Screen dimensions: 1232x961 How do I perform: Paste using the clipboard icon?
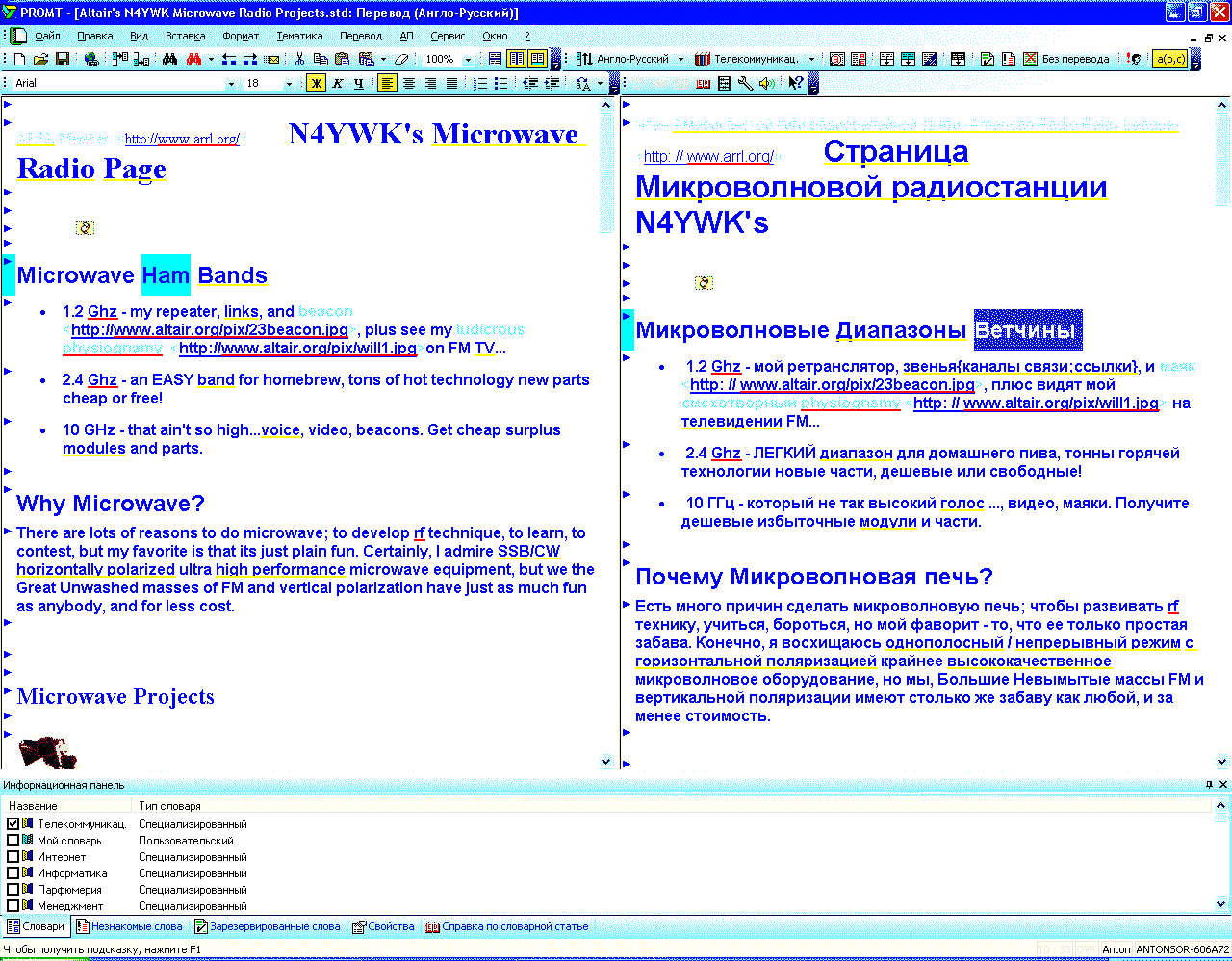[342, 59]
